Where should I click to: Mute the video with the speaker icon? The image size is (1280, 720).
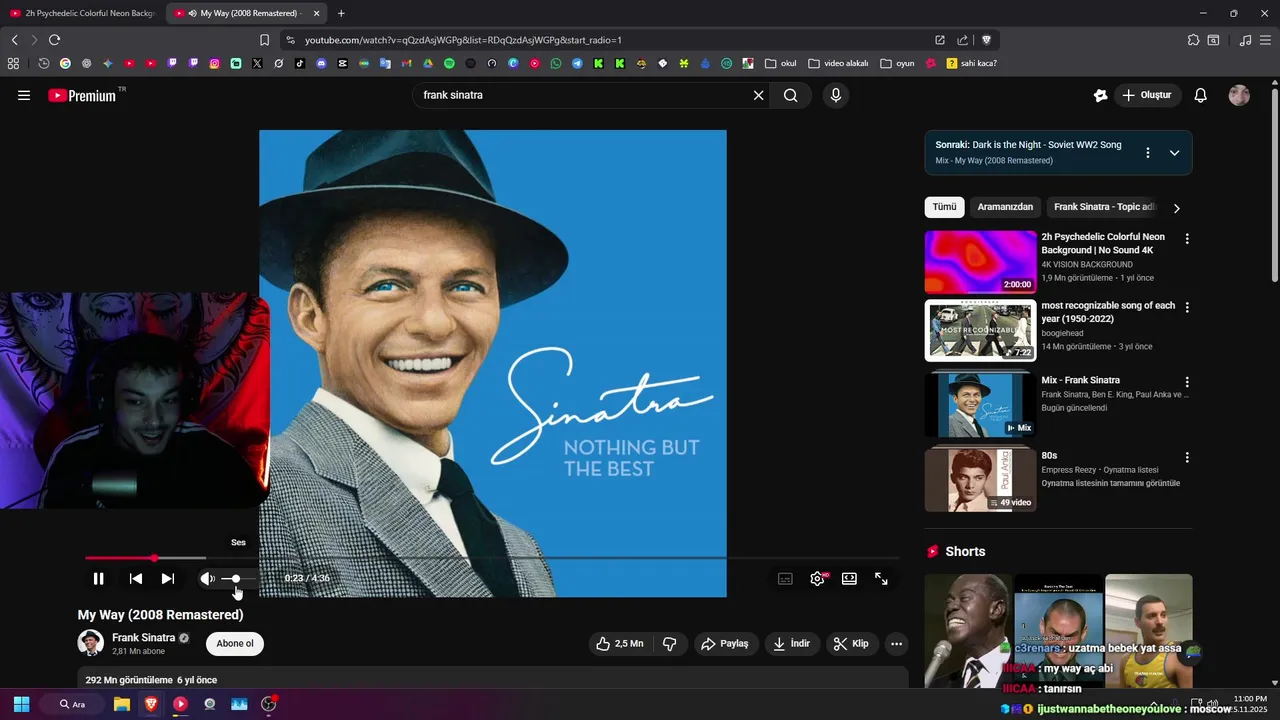[x=207, y=578]
